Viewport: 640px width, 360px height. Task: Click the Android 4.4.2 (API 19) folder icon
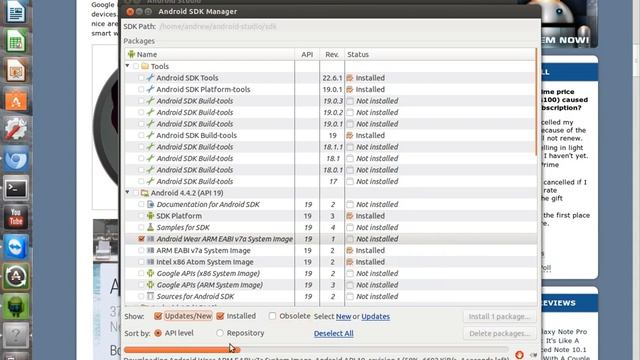click(x=145, y=193)
